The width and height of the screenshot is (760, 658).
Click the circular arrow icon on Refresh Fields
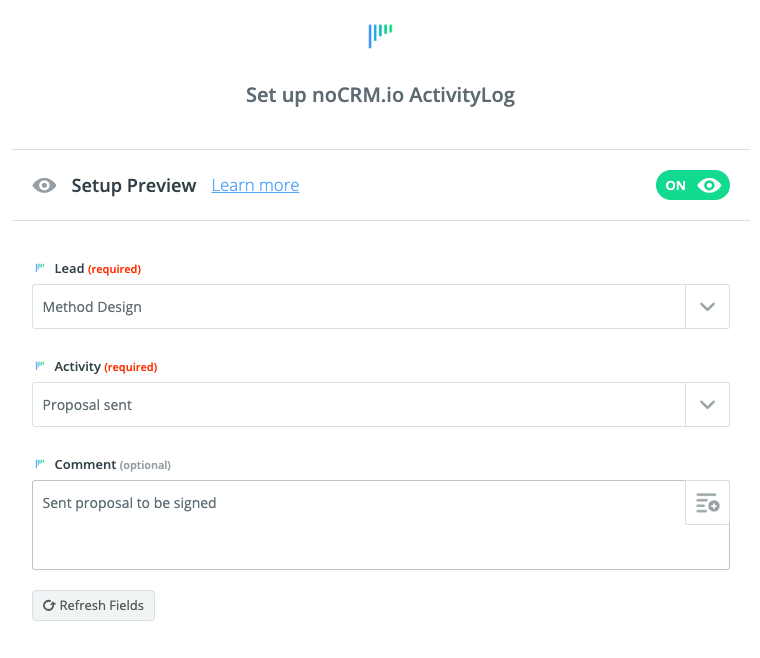click(48, 606)
